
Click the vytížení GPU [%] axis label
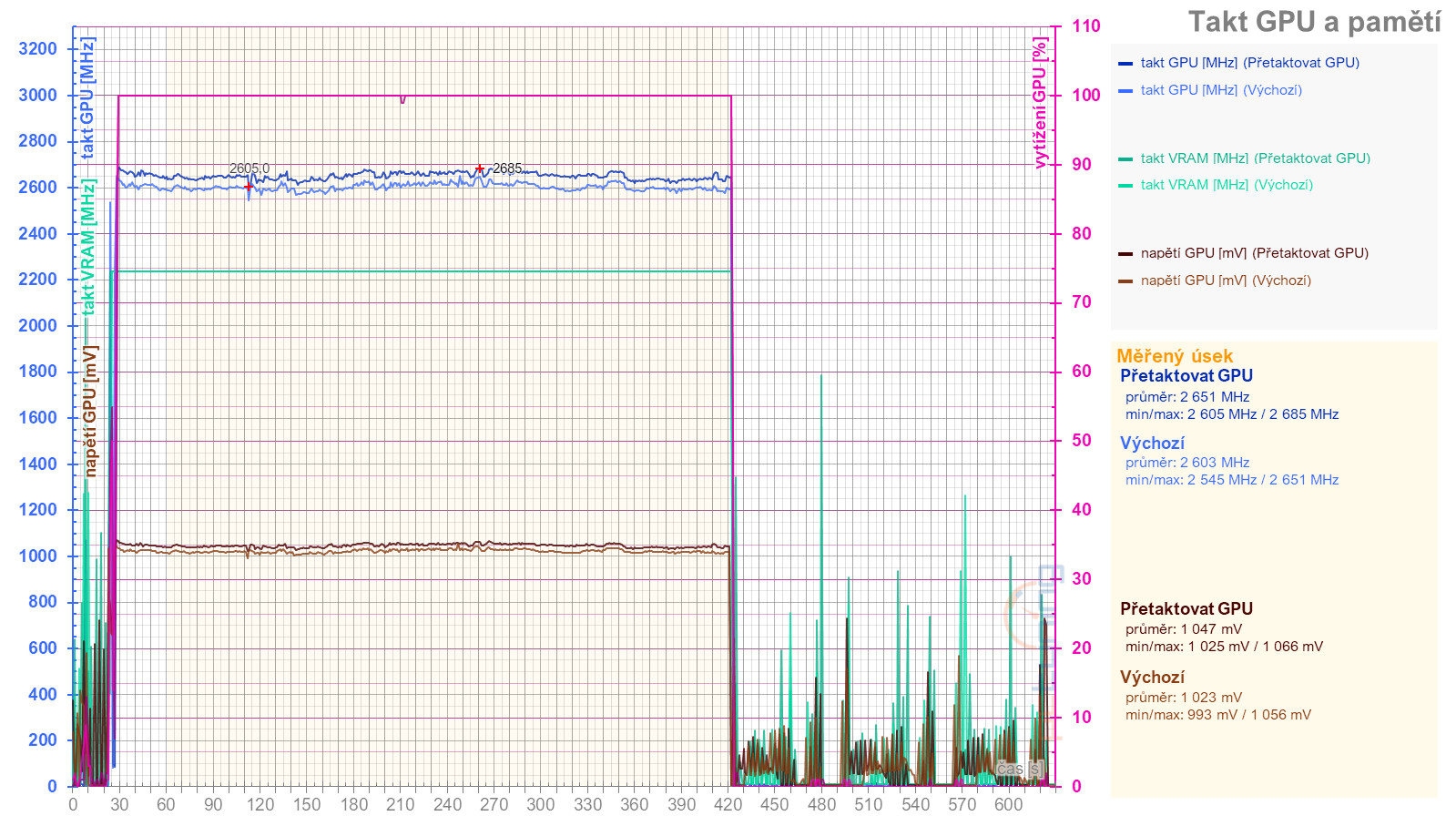tap(1039, 103)
